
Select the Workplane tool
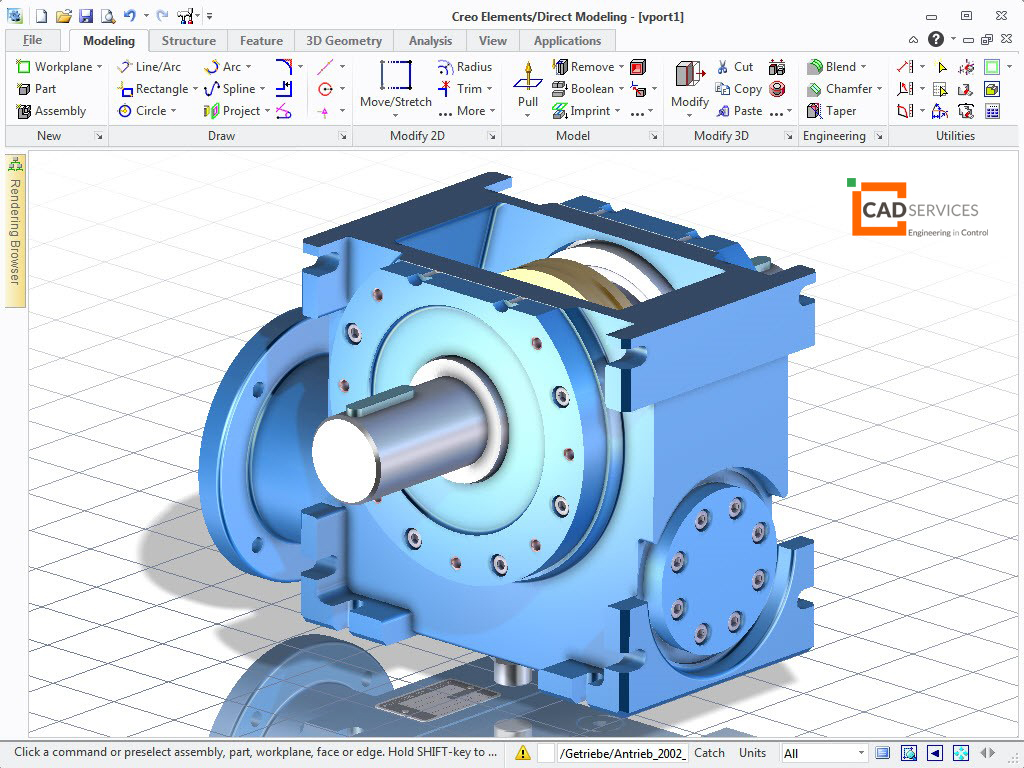pos(59,67)
